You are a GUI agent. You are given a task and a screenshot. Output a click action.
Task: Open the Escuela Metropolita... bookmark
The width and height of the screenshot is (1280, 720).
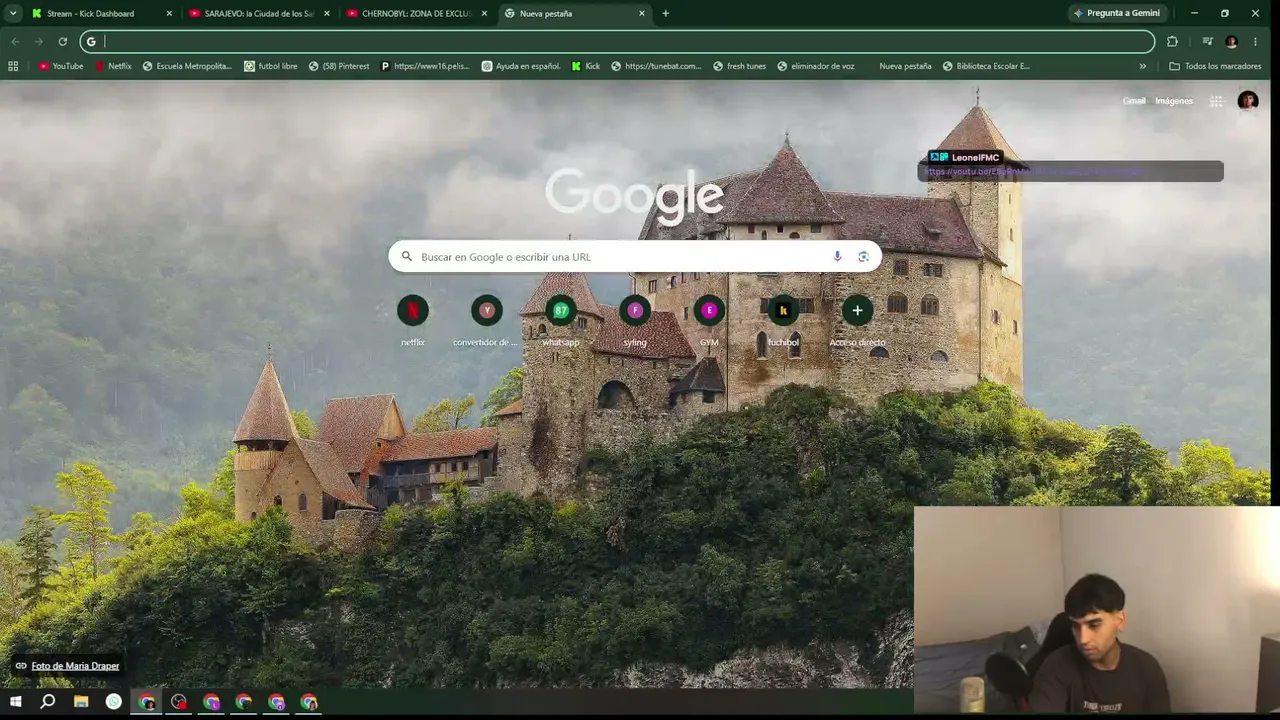(x=188, y=66)
